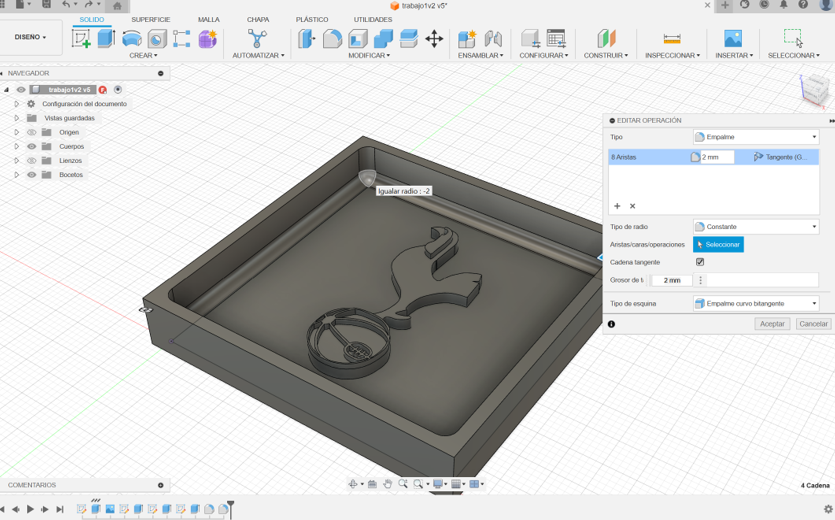Viewport: 835px width, 520px height.
Task: Click the Automatizar branching icon
Action: tap(257, 39)
